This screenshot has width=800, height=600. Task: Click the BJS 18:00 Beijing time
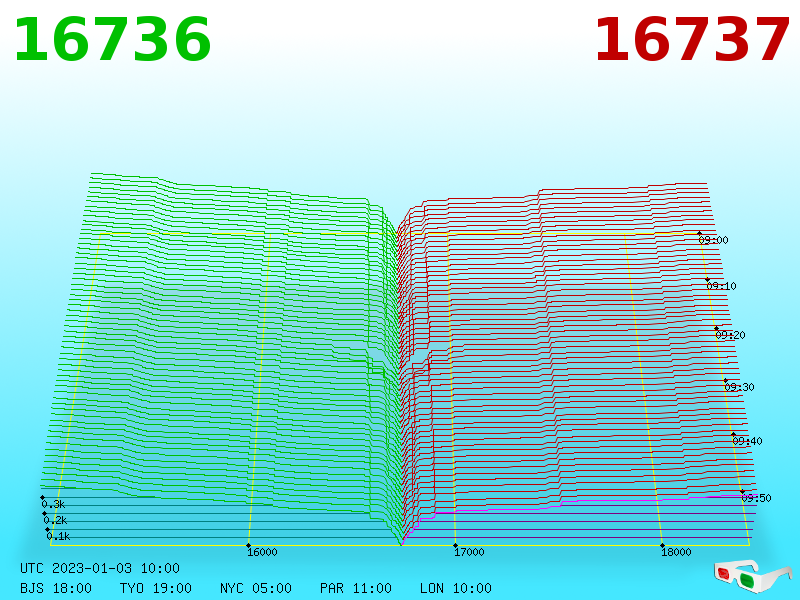point(56,588)
